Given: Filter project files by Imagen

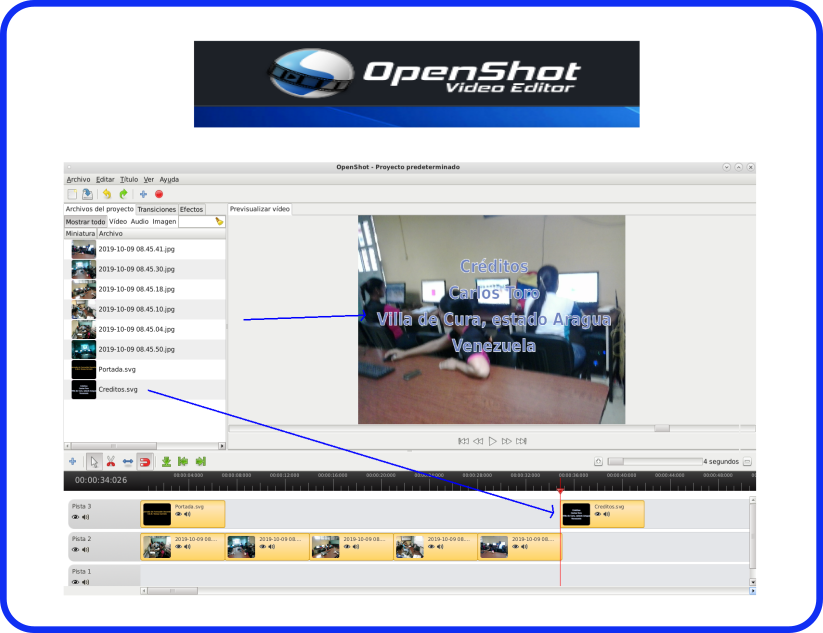Looking at the screenshot, I should tap(164, 221).
